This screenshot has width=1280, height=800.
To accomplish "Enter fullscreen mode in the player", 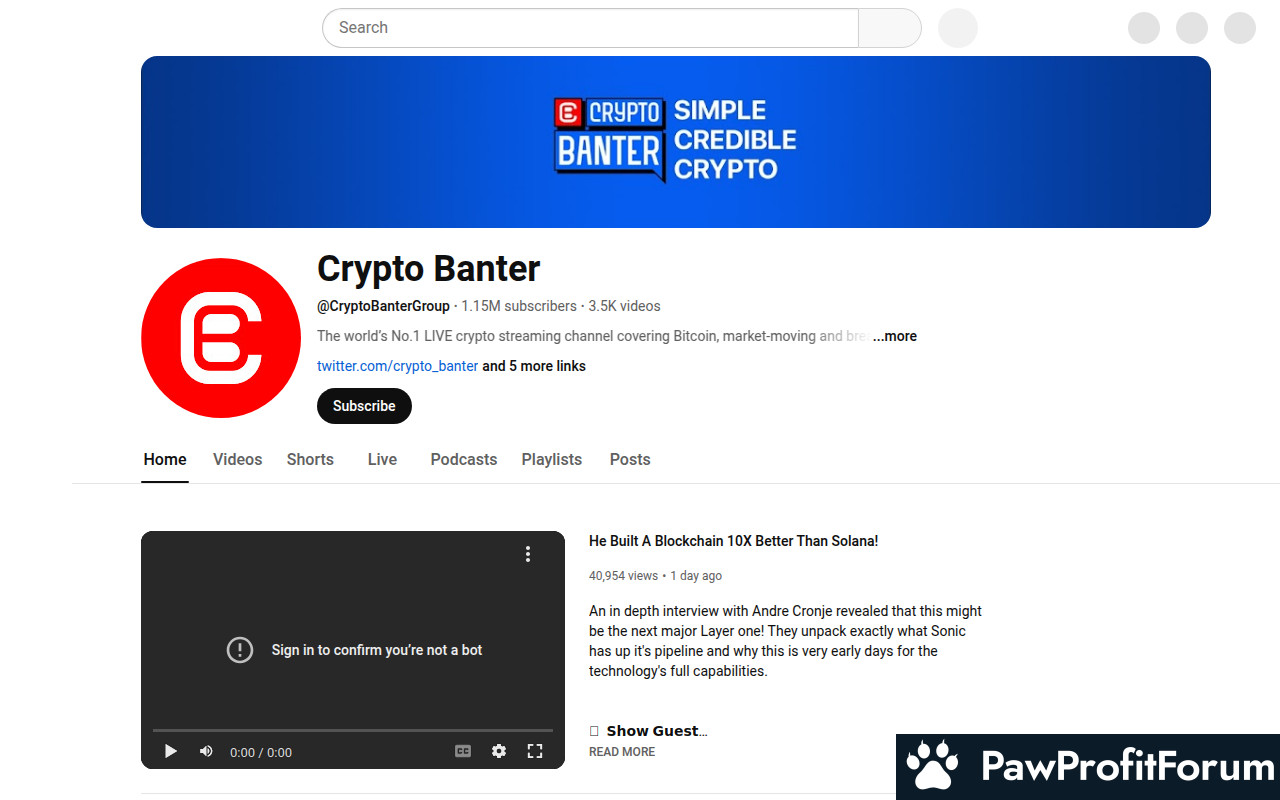I will [535, 751].
